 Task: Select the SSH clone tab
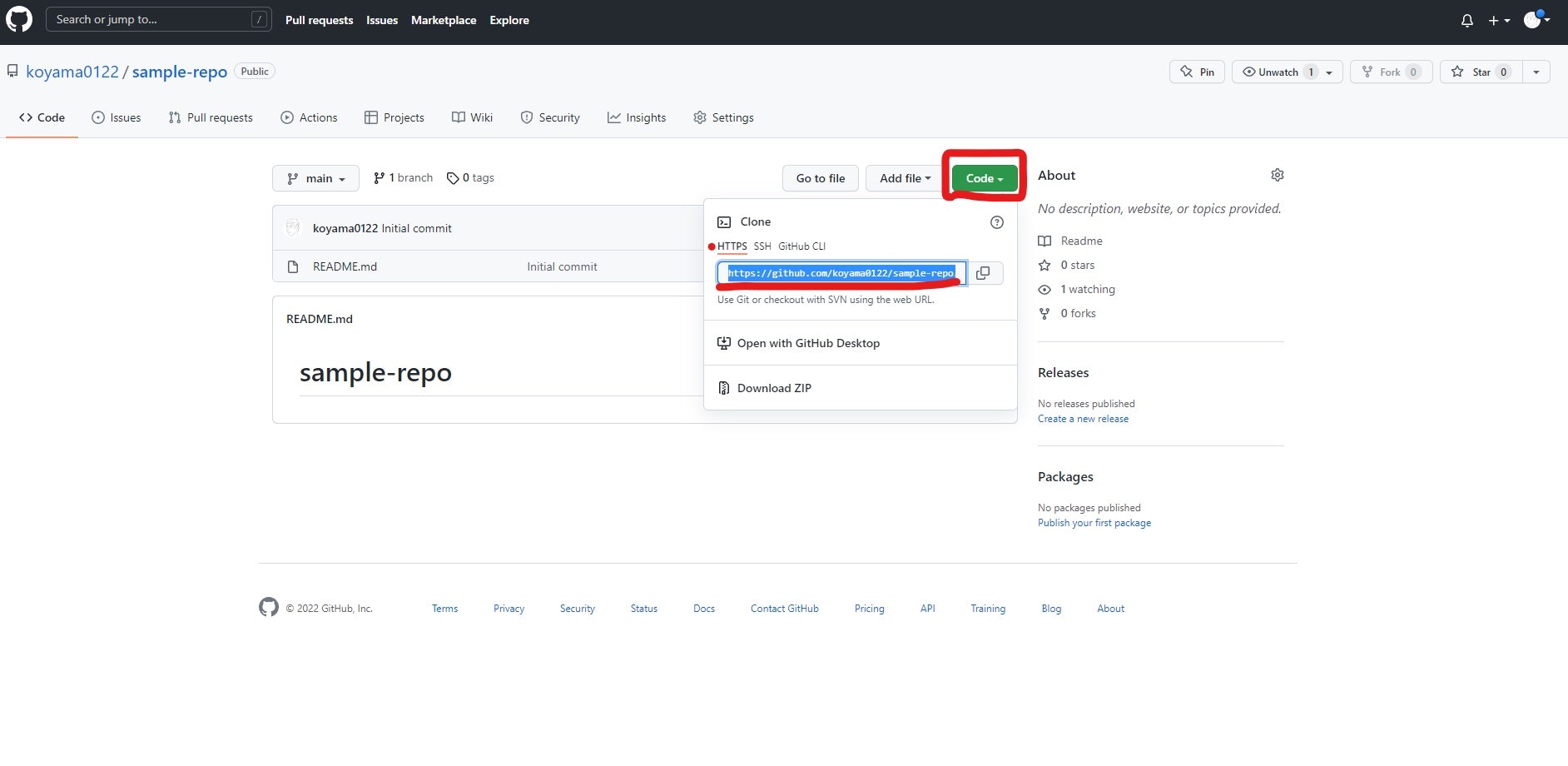[x=762, y=246]
